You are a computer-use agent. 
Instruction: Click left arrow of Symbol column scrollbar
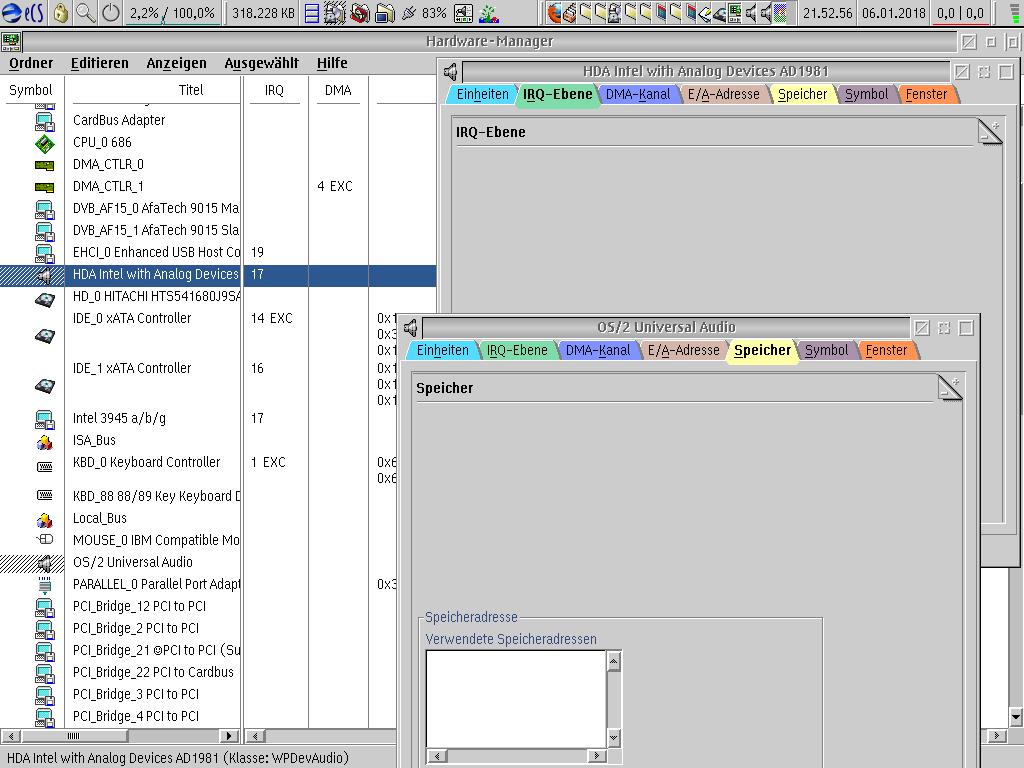[x=10, y=736]
